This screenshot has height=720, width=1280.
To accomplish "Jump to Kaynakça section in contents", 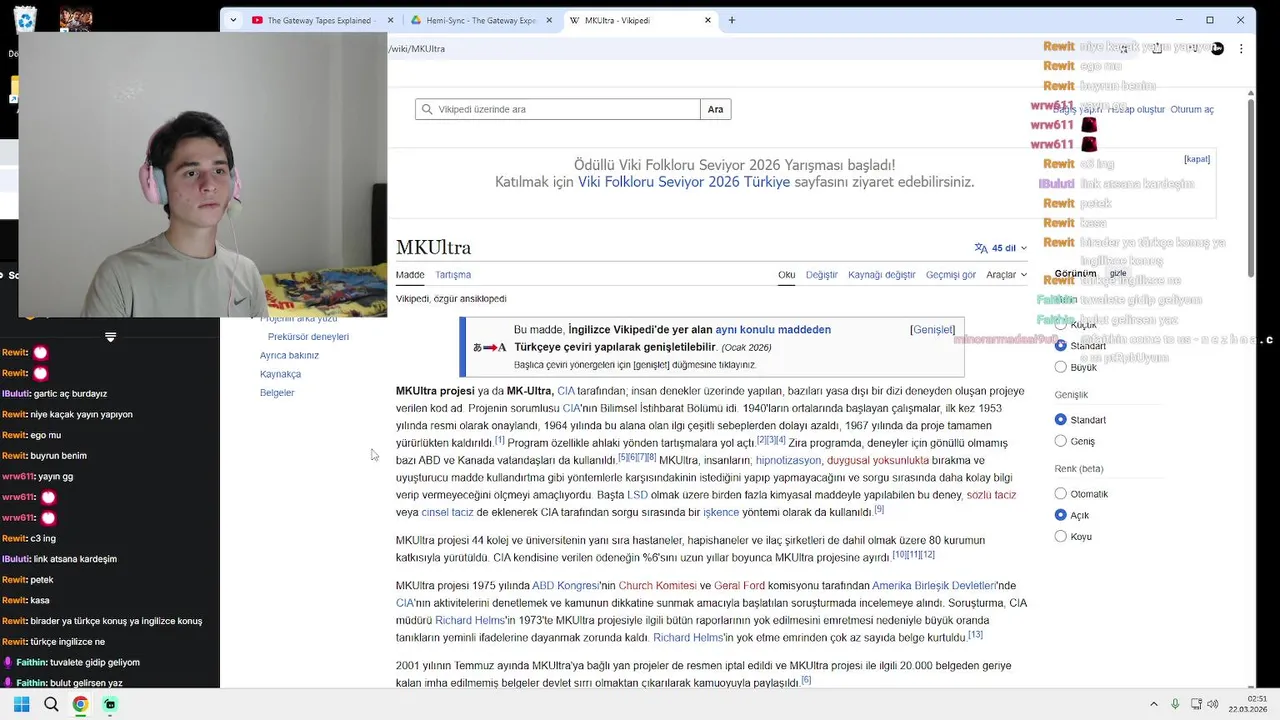I will coord(280,374).
